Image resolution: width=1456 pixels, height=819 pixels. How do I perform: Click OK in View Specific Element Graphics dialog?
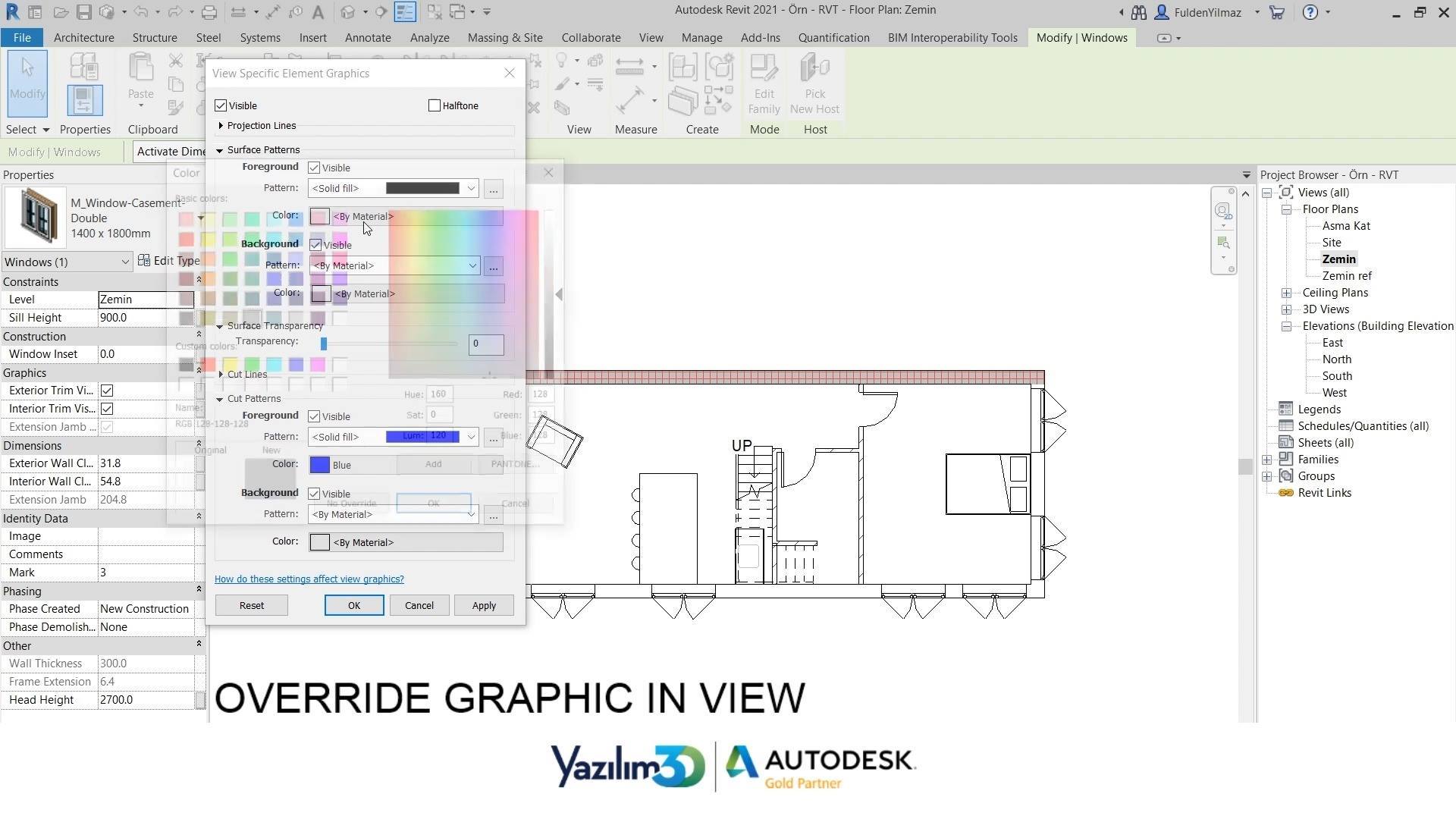pyautogui.click(x=354, y=605)
